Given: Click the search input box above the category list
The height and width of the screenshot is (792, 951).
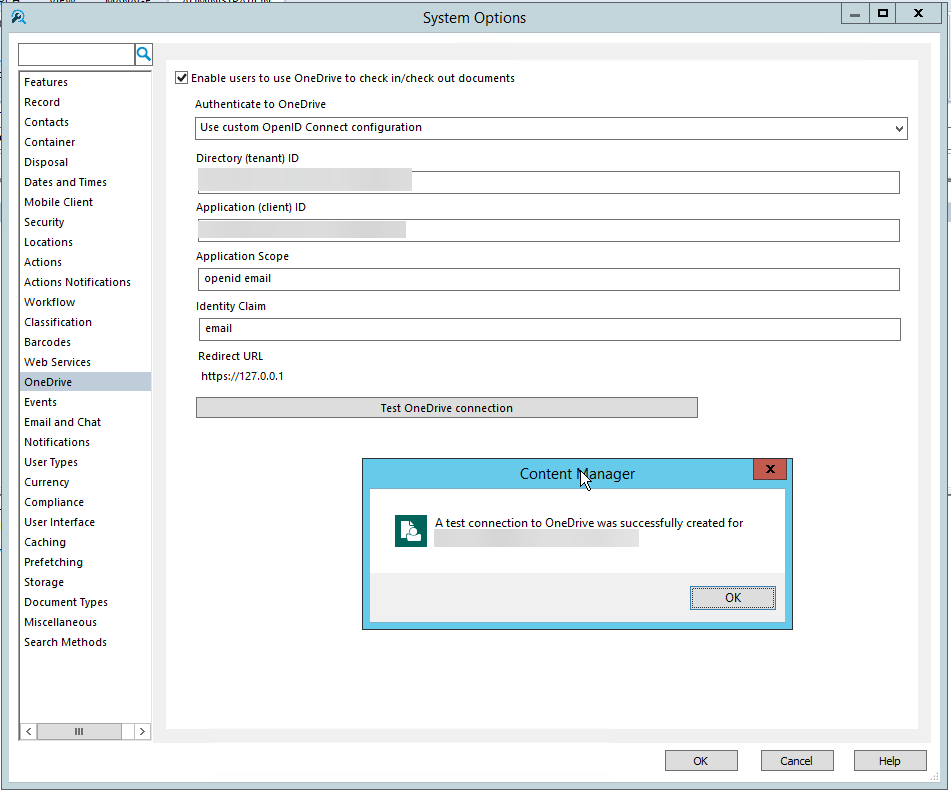Looking at the screenshot, I should 75,53.
